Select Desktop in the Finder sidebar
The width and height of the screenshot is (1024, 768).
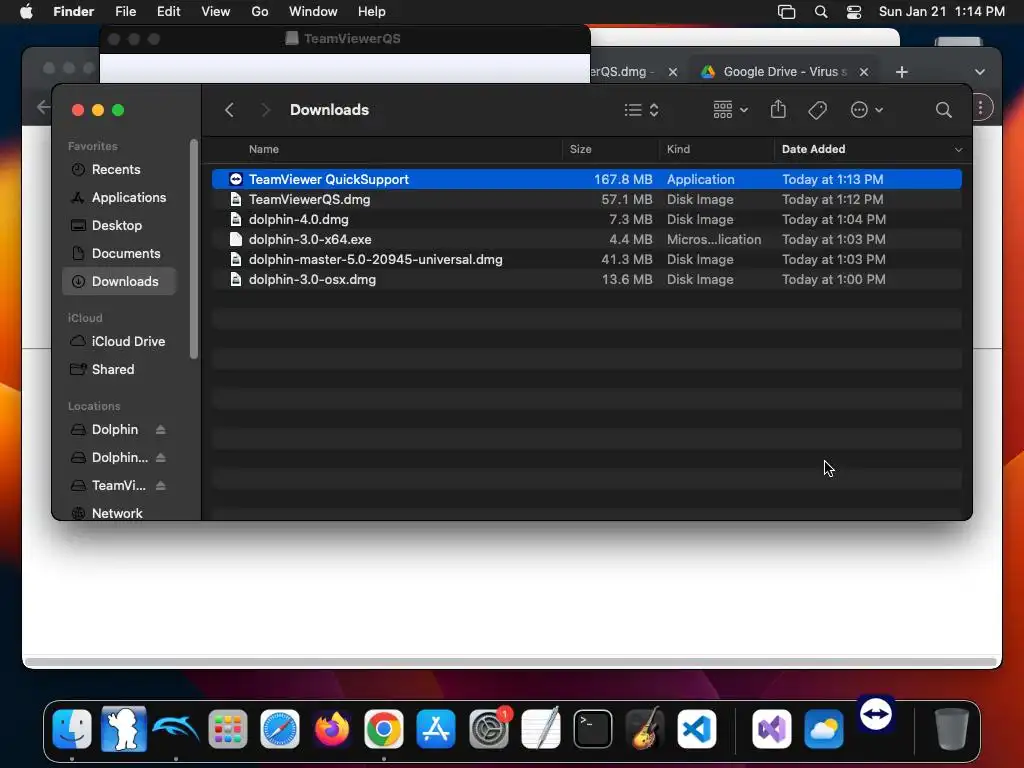click(120, 225)
